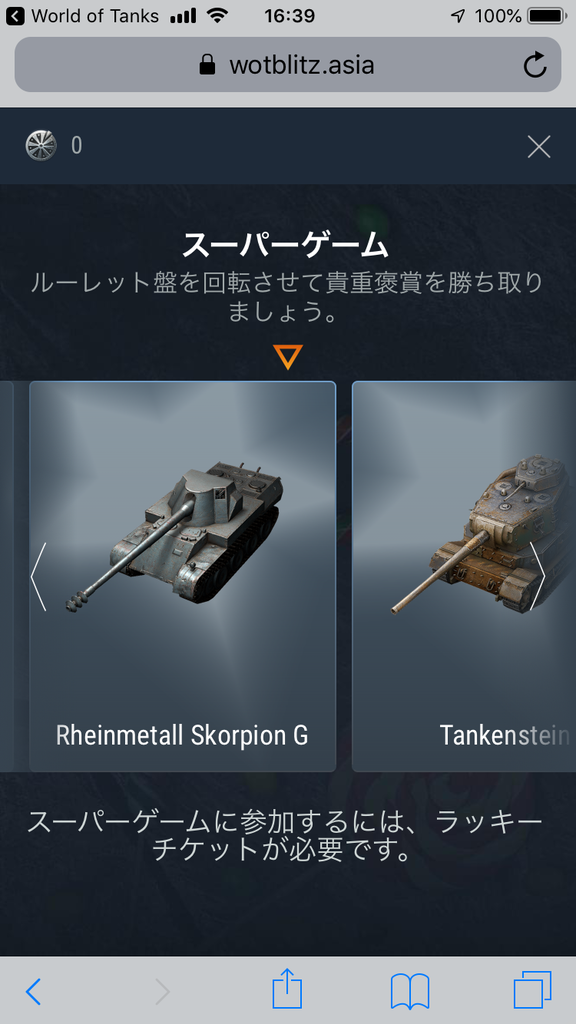Select the Tankenstein tank card
This screenshot has height=1024, width=576.
point(464,576)
